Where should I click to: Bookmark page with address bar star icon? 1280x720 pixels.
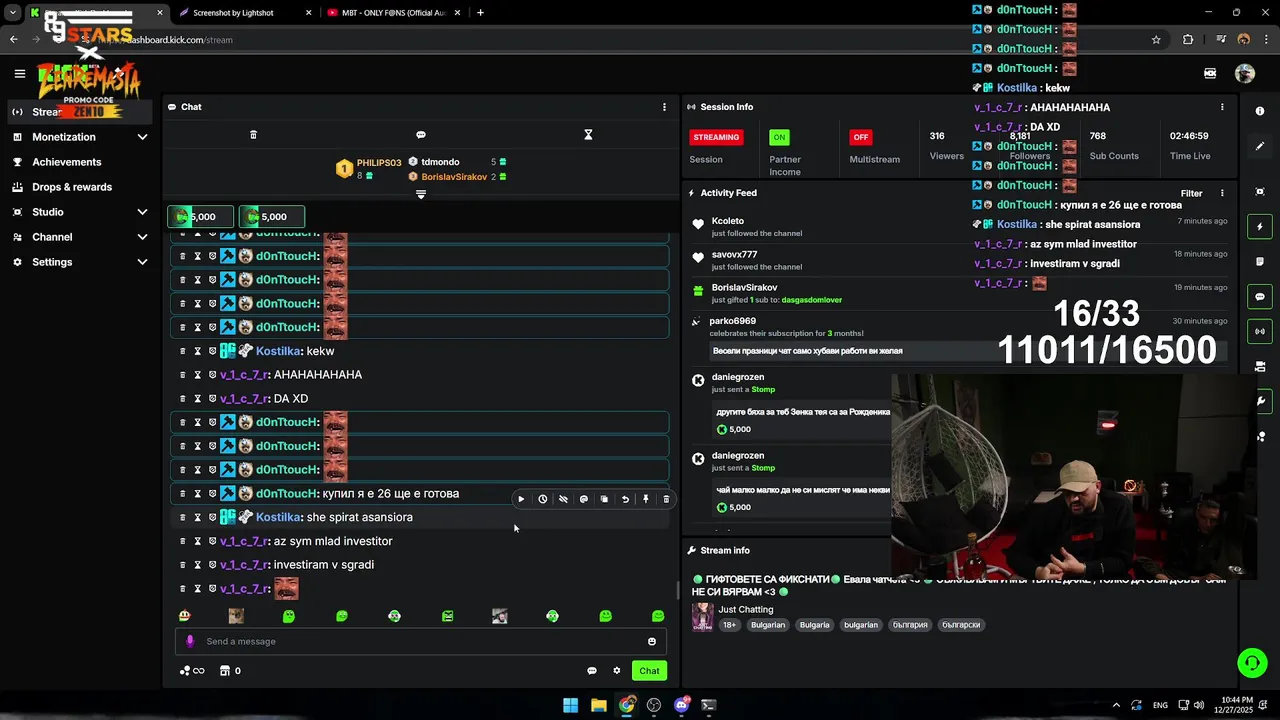pos(1156,40)
